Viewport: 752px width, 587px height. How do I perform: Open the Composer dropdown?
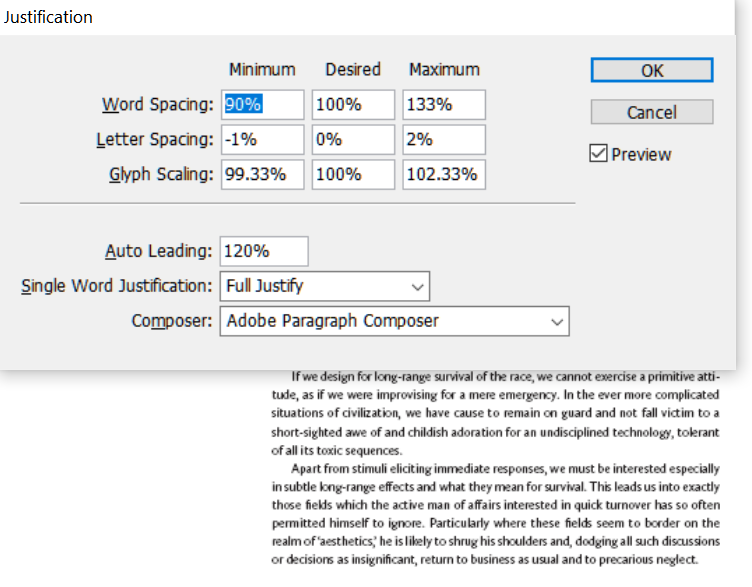coord(395,321)
